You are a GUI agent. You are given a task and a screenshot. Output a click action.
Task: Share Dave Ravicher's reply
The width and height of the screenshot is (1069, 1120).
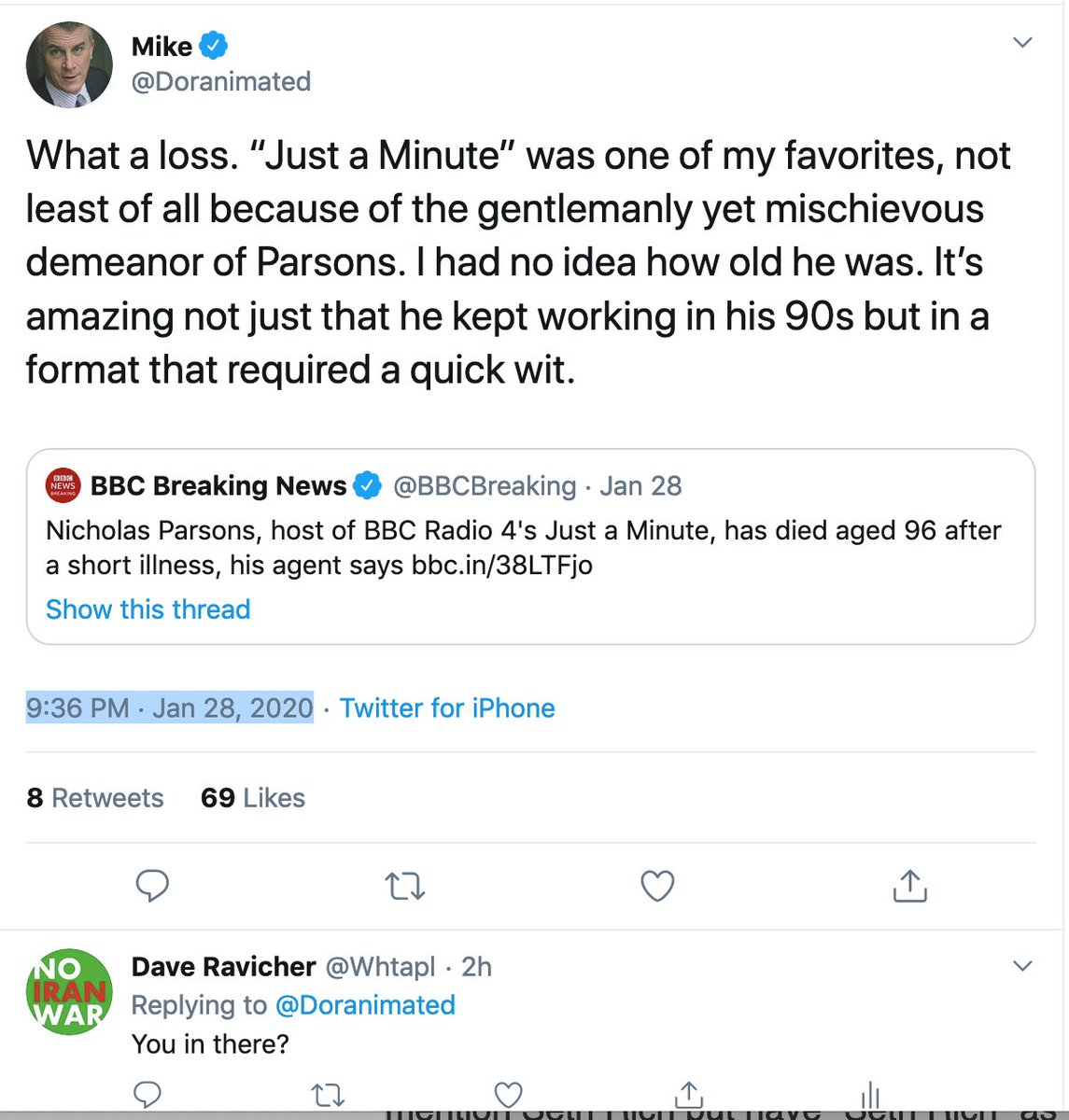[688, 1094]
